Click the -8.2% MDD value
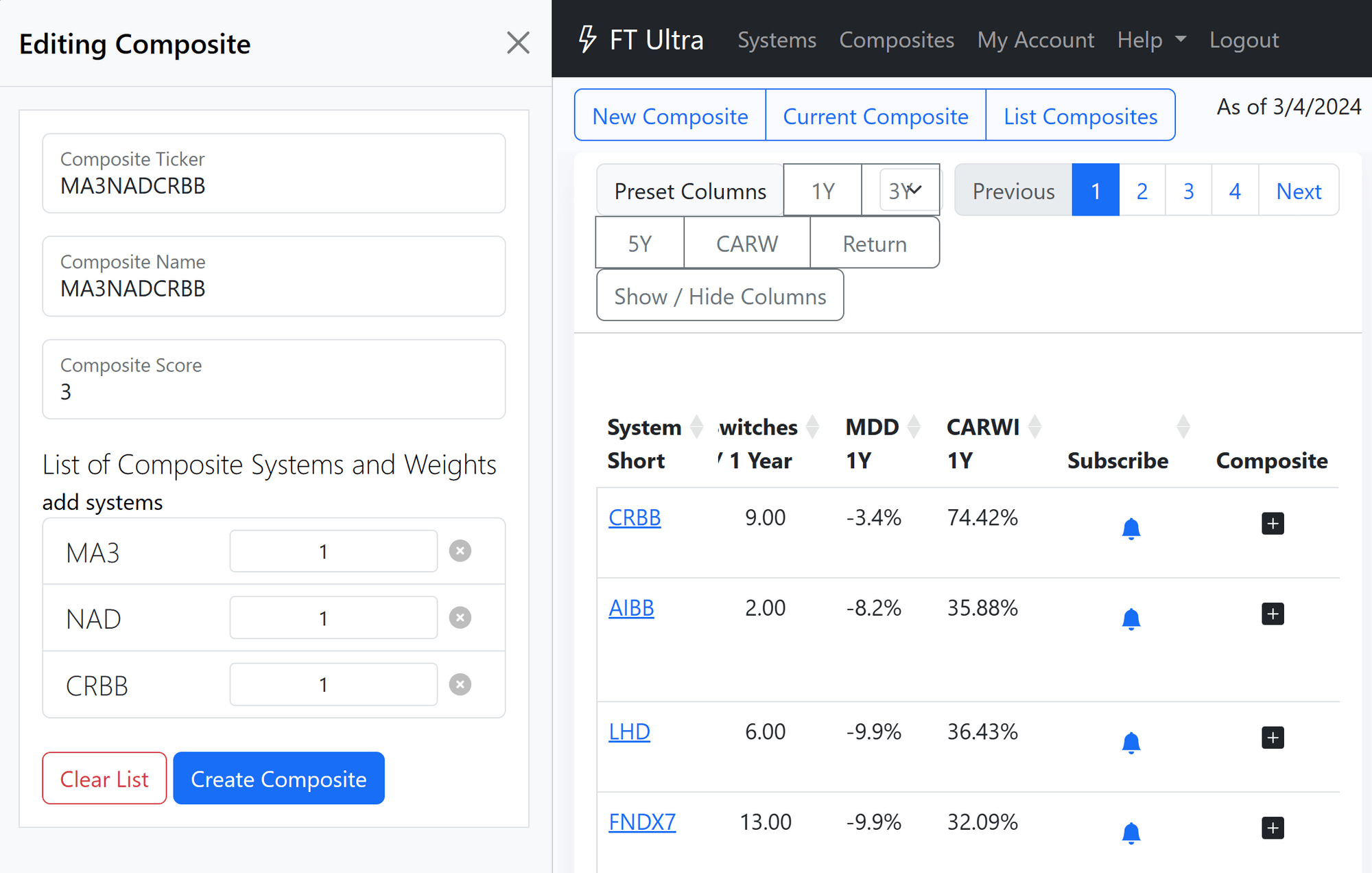 (873, 608)
